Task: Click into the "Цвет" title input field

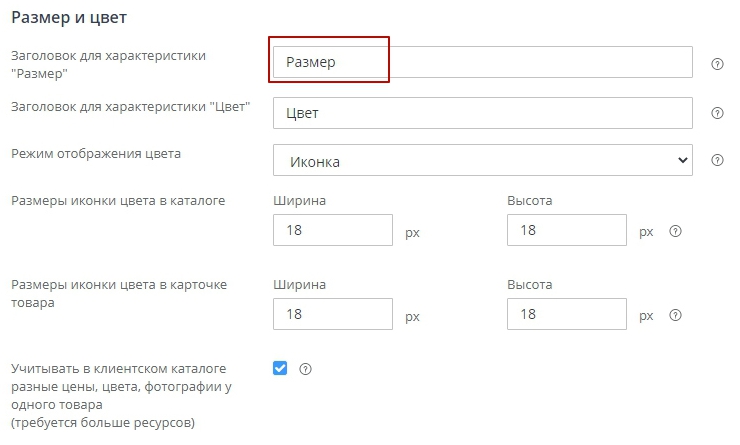Action: 482,113
